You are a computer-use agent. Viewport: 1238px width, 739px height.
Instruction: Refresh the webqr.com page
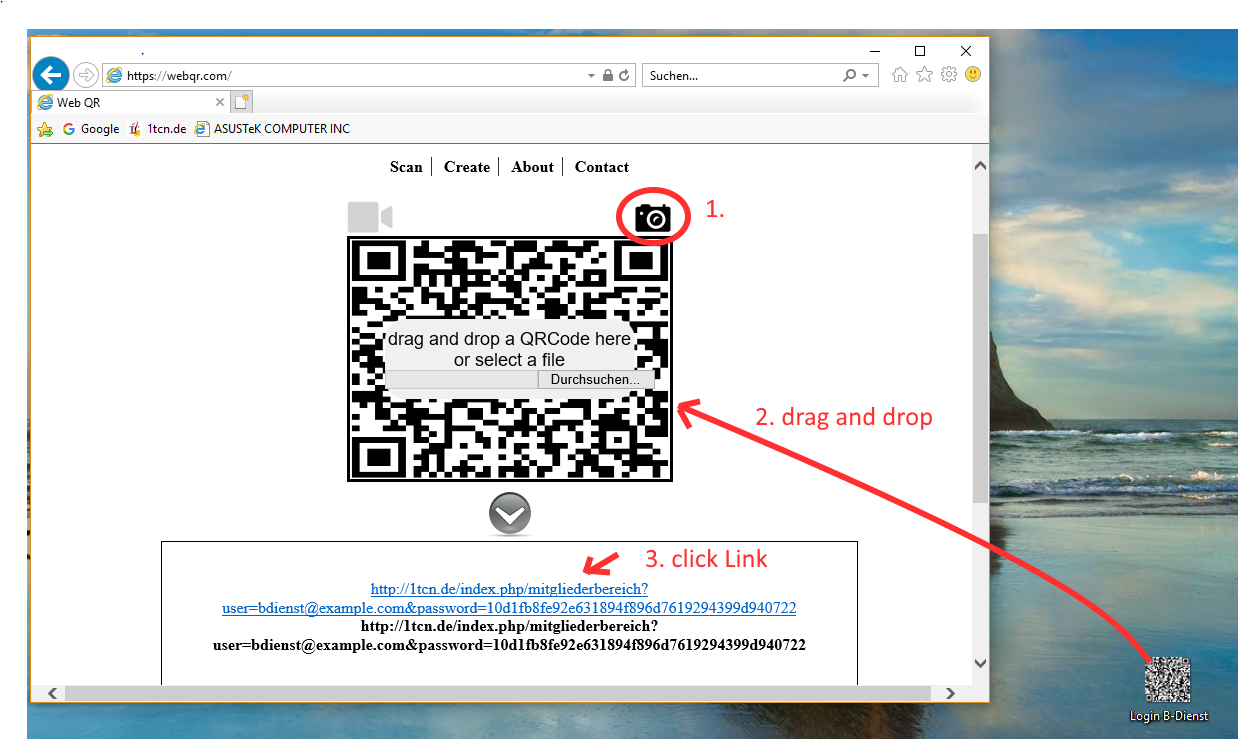[625, 75]
